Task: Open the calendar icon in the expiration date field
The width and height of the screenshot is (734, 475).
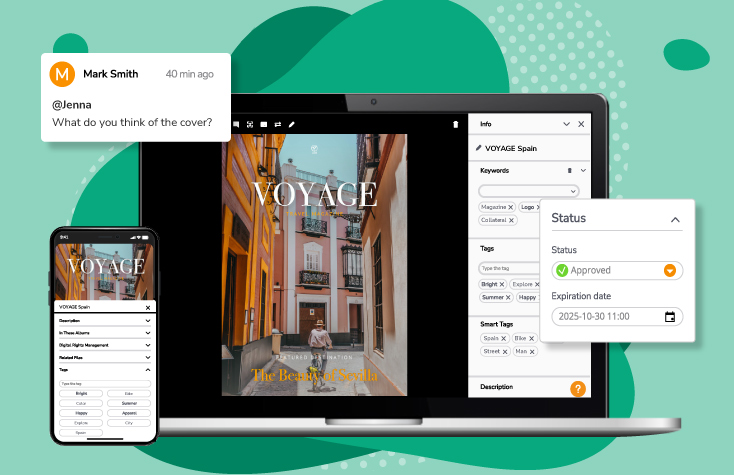Action: (x=670, y=317)
